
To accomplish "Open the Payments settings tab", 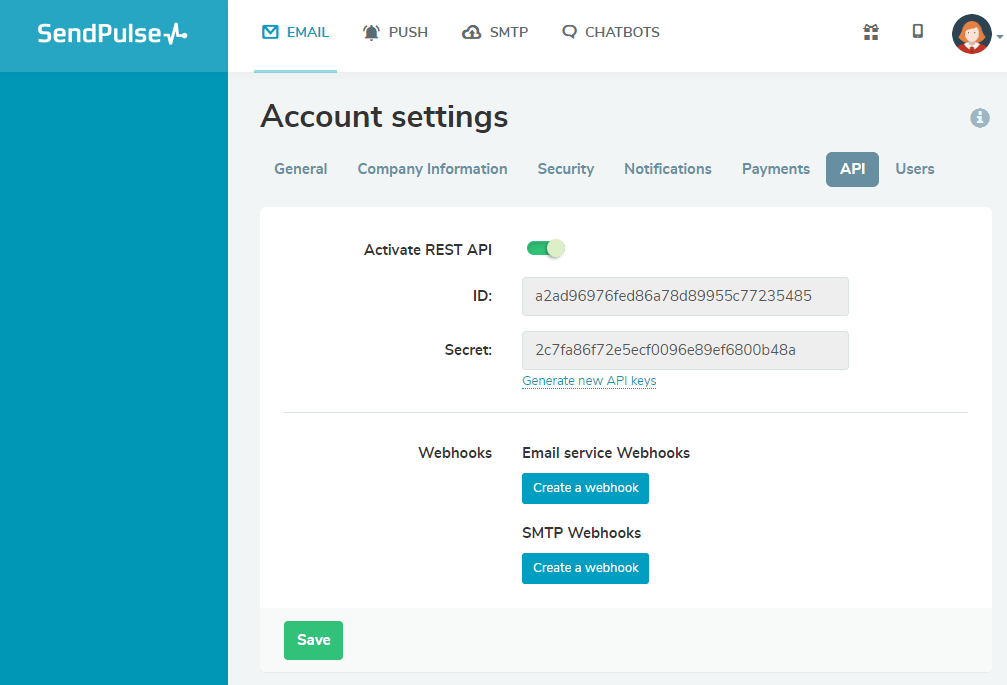I will pos(775,169).
